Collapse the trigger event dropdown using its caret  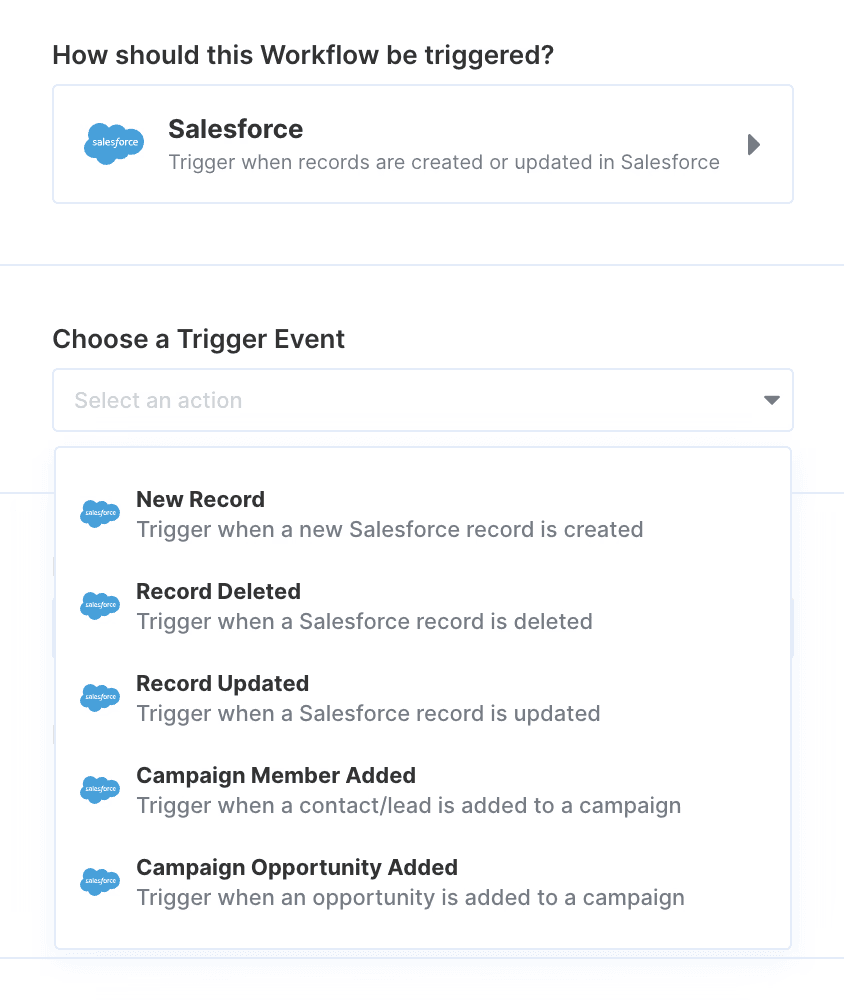[771, 401]
